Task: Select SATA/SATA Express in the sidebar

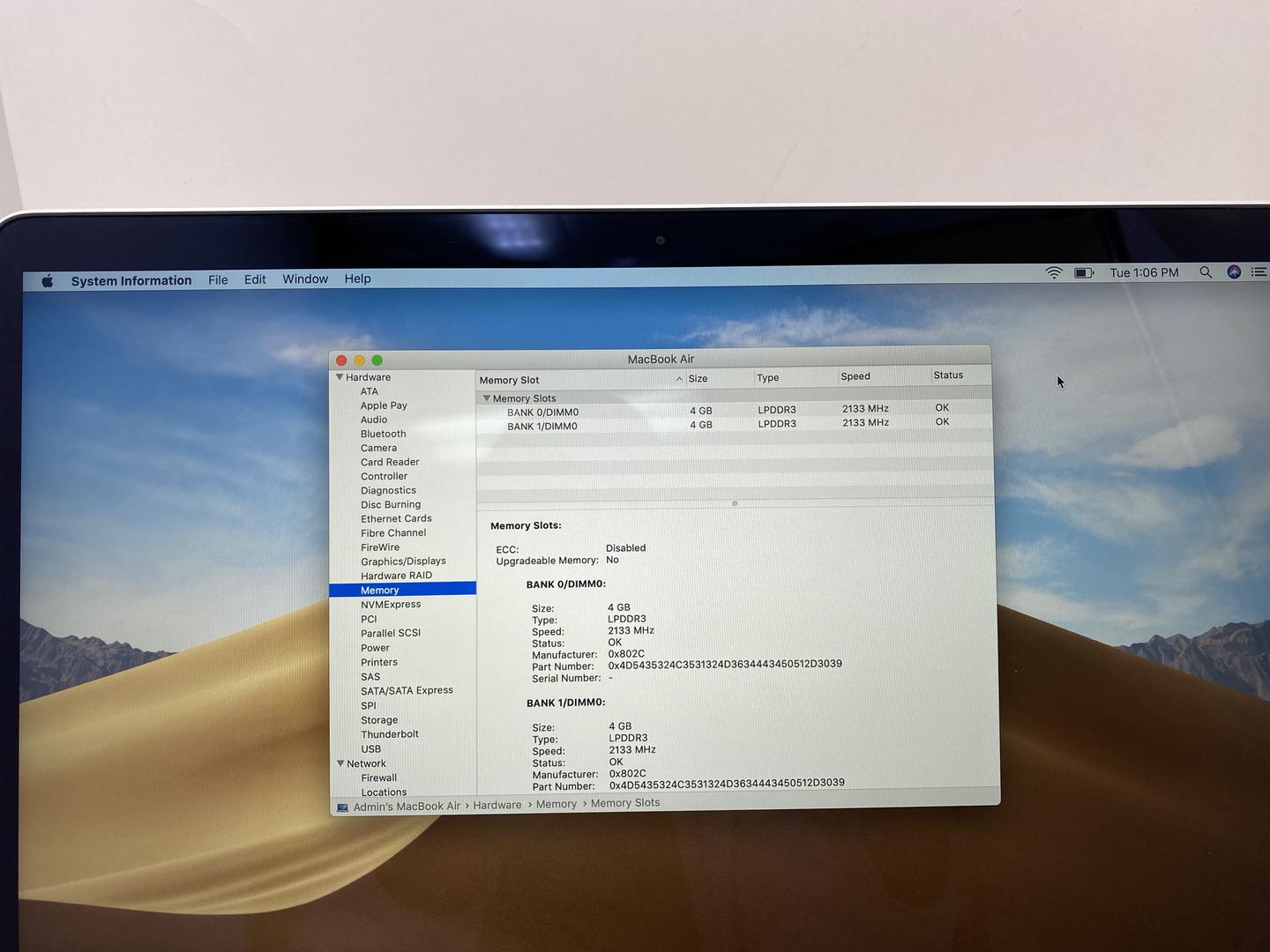Action: click(407, 690)
